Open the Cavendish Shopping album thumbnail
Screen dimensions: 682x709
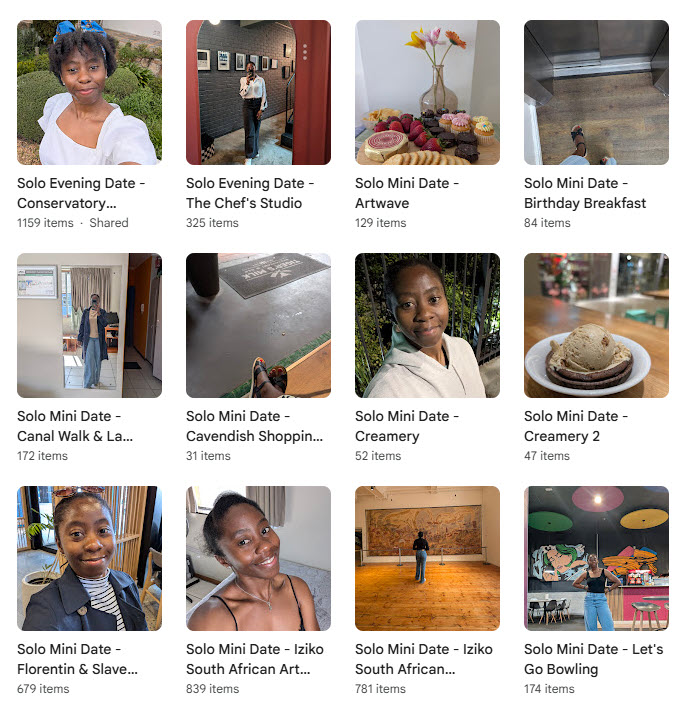(x=258, y=325)
